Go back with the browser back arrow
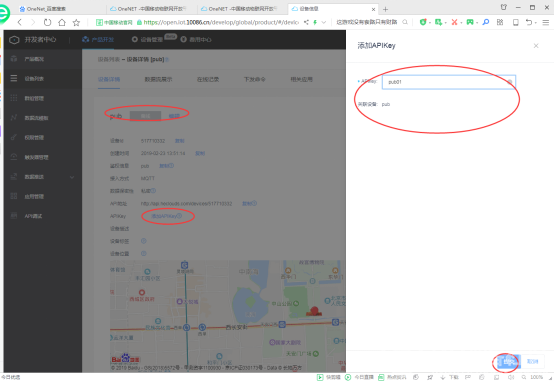Image resolution: width=554 pixels, height=383 pixels. click(20, 22)
